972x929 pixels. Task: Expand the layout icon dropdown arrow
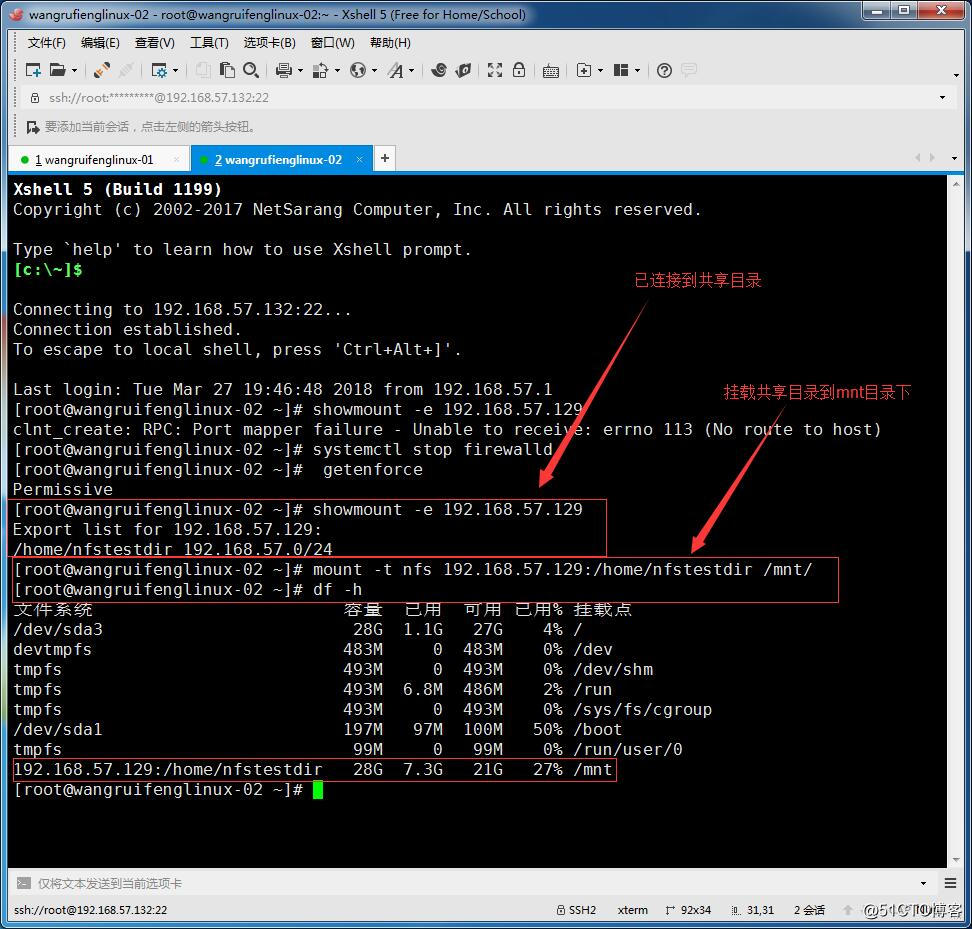tap(637, 71)
